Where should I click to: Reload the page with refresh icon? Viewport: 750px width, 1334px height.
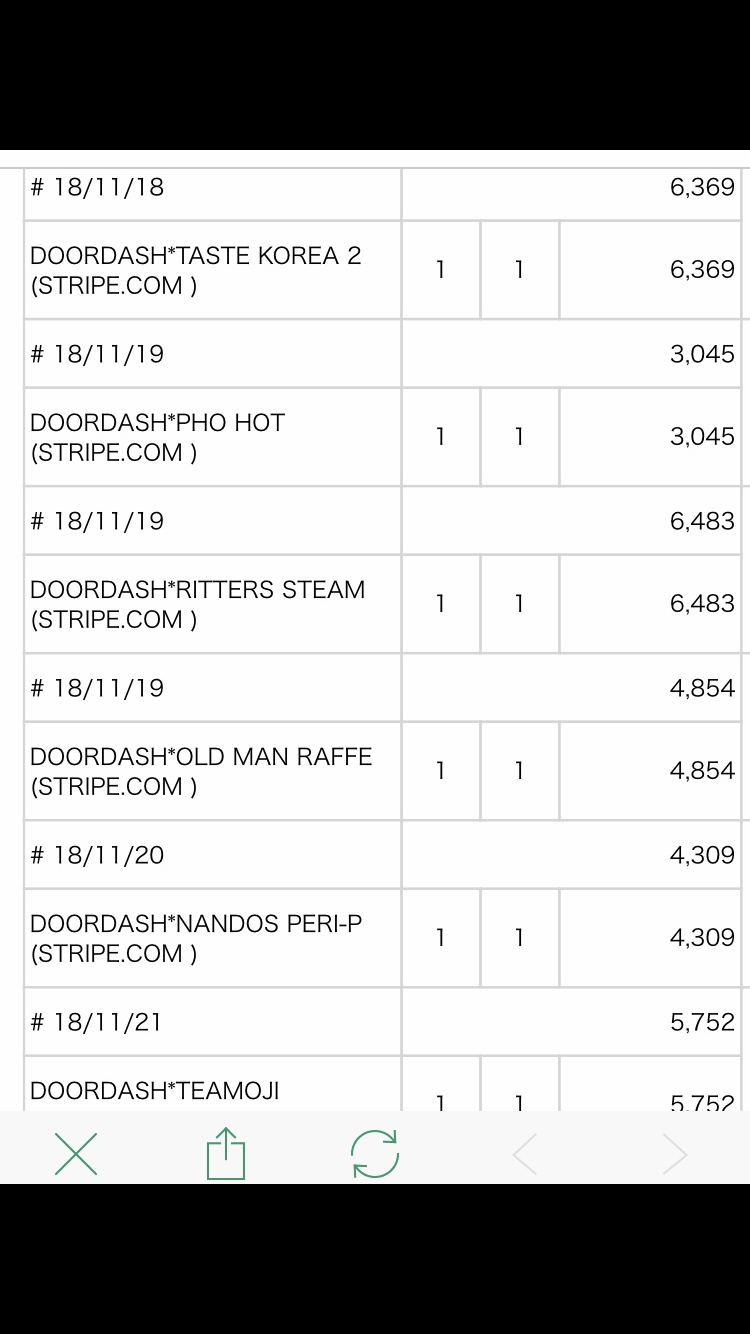[375, 1154]
